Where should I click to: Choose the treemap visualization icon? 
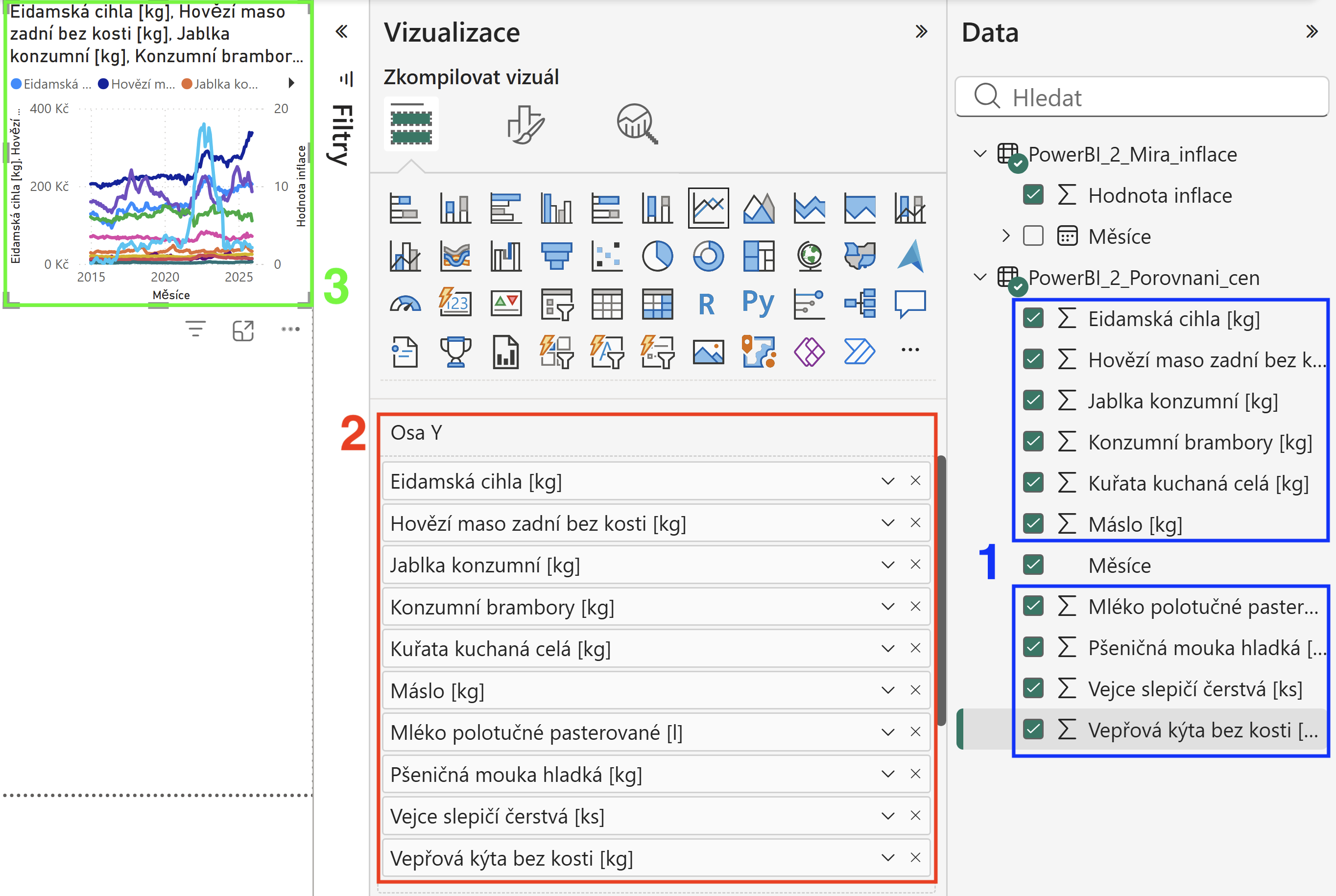[x=758, y=256]
